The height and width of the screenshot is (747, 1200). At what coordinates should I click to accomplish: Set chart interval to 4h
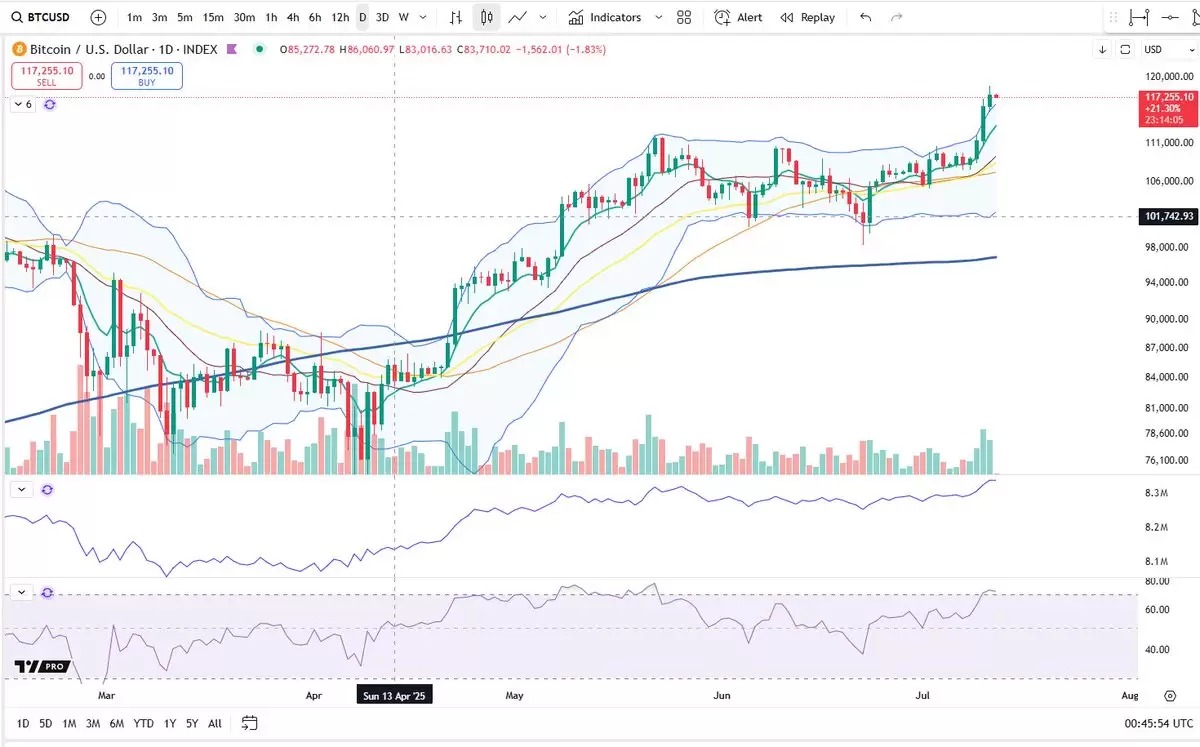click(292, 17)
